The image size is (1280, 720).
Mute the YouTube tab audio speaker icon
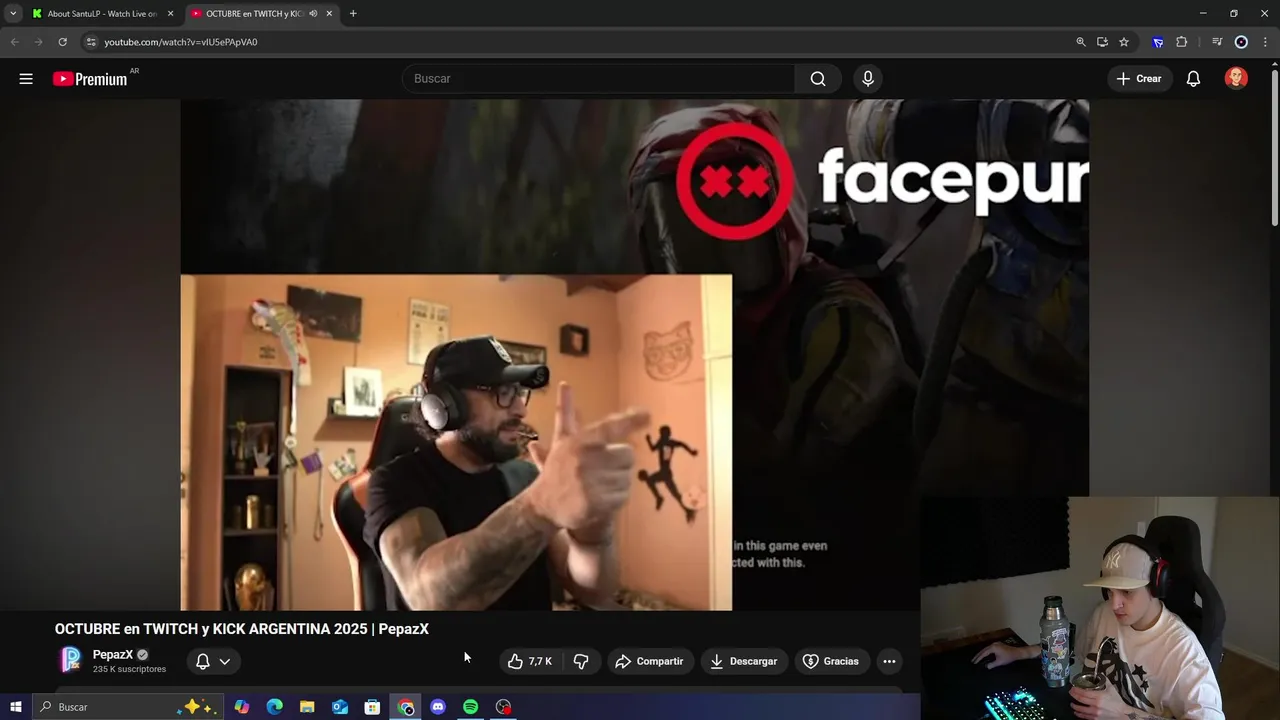coord(313,14)
